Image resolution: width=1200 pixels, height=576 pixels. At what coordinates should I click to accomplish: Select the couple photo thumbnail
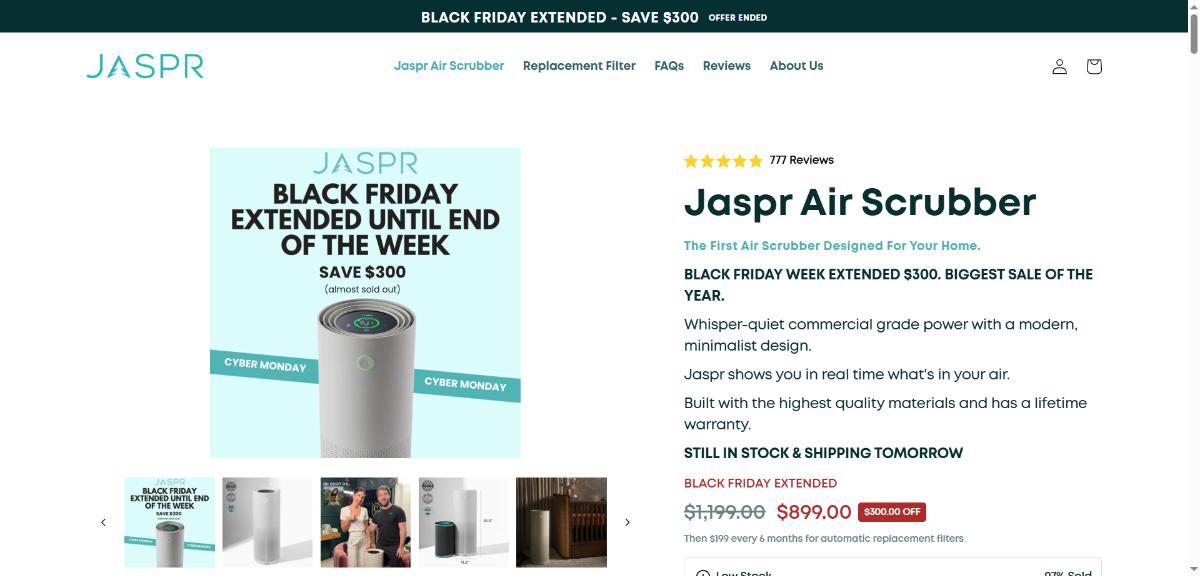coord(365,522)
